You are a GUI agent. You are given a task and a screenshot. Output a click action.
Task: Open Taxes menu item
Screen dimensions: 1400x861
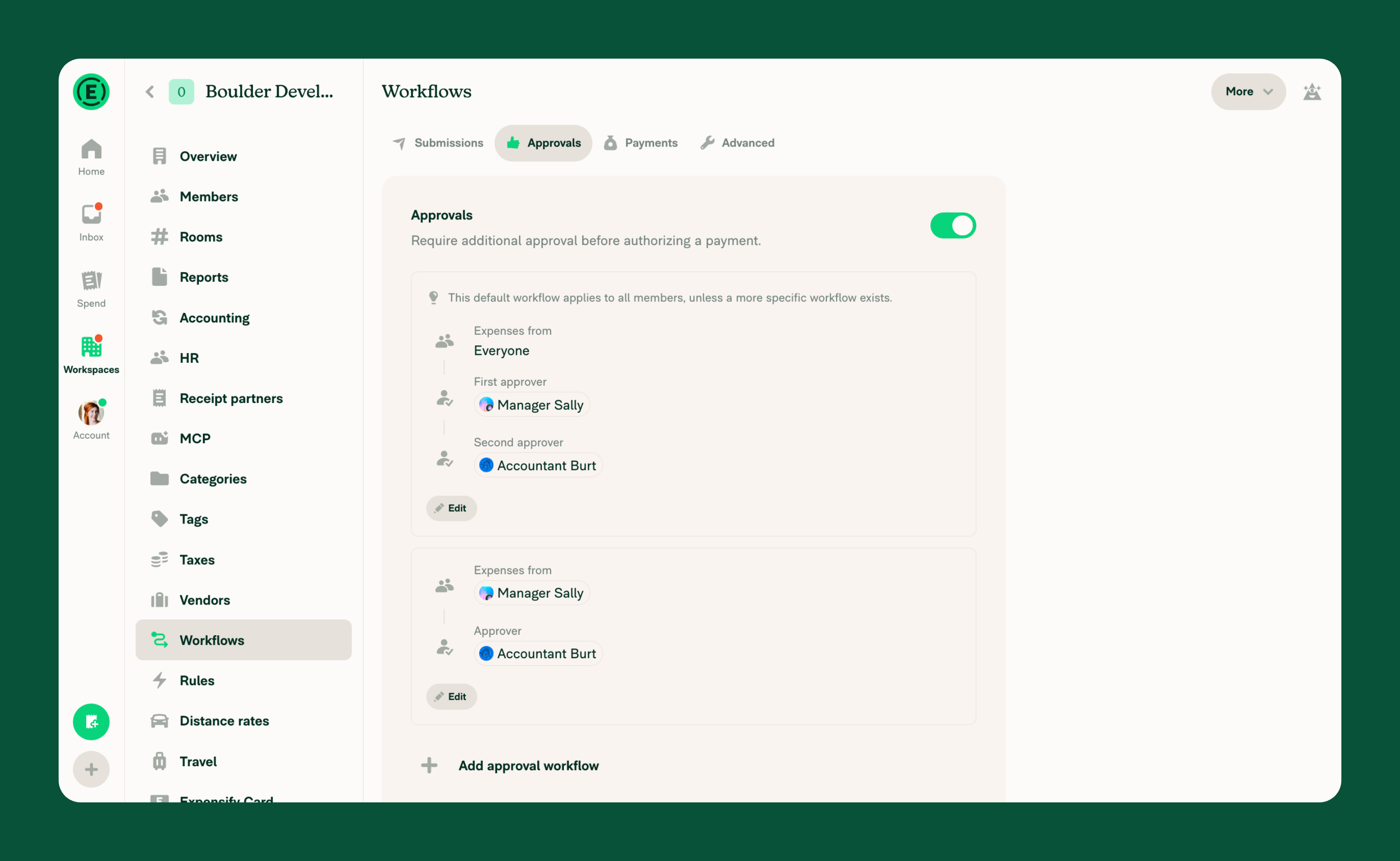(x=243, y=560)
